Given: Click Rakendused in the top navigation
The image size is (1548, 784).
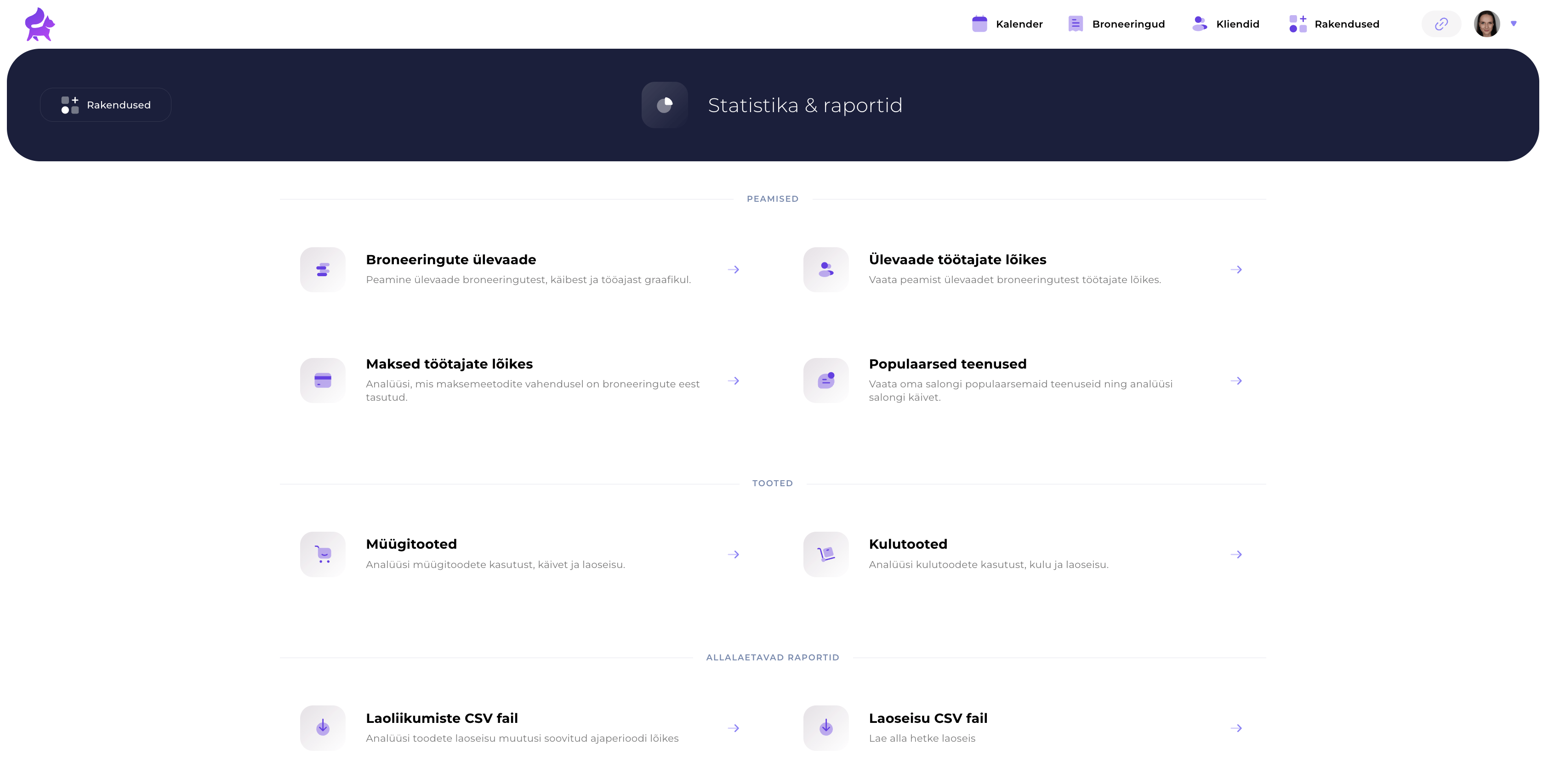Looking at the screenshot, I should pyautogui.click(x=1334, y=24).
